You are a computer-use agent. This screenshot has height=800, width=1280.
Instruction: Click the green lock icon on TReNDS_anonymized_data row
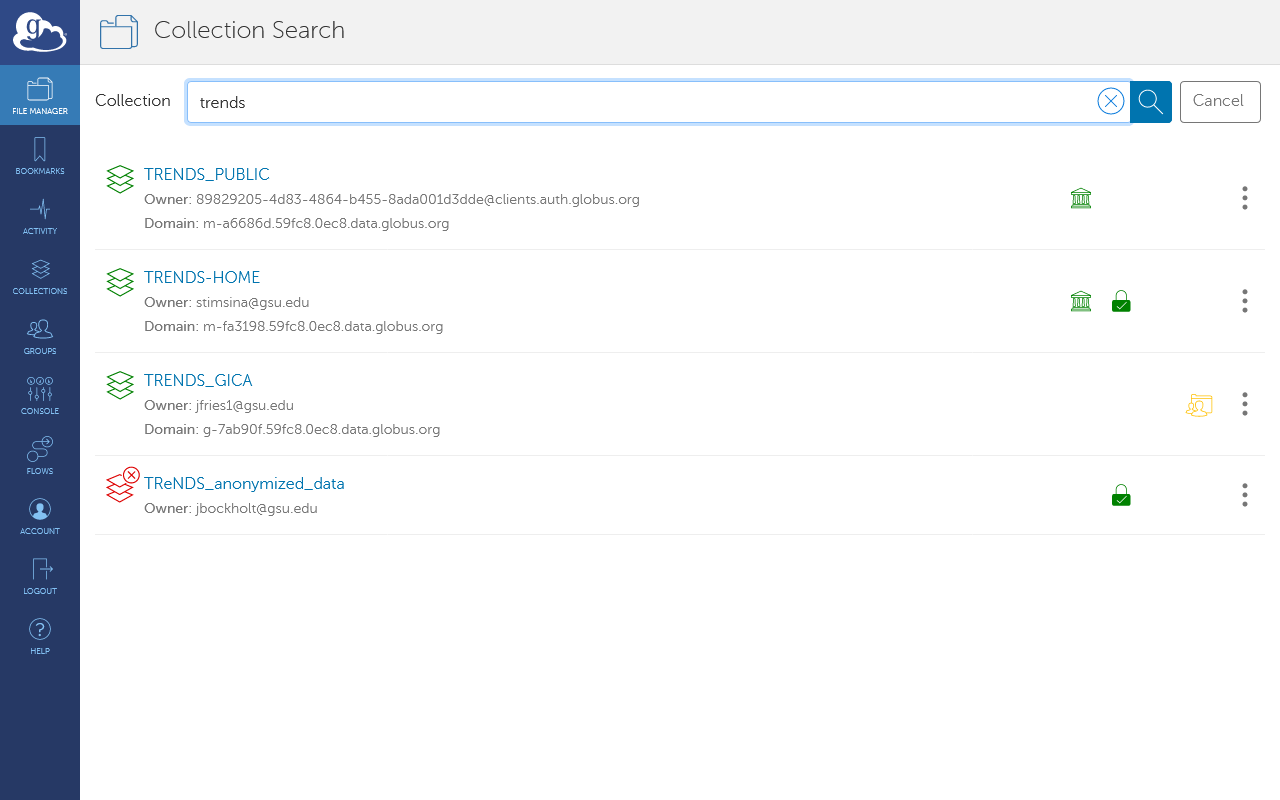click(1121, 495)
